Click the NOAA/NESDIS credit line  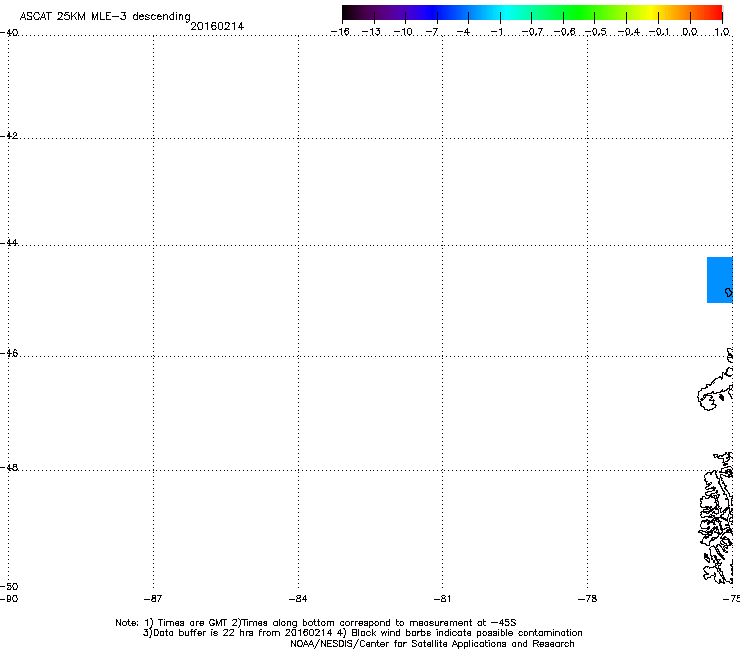[432, 644]
